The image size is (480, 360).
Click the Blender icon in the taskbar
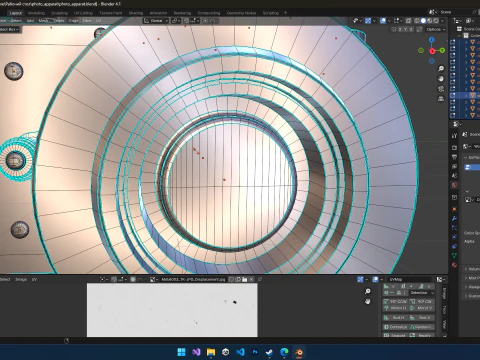pyautogui.click(x=299, y=352)
